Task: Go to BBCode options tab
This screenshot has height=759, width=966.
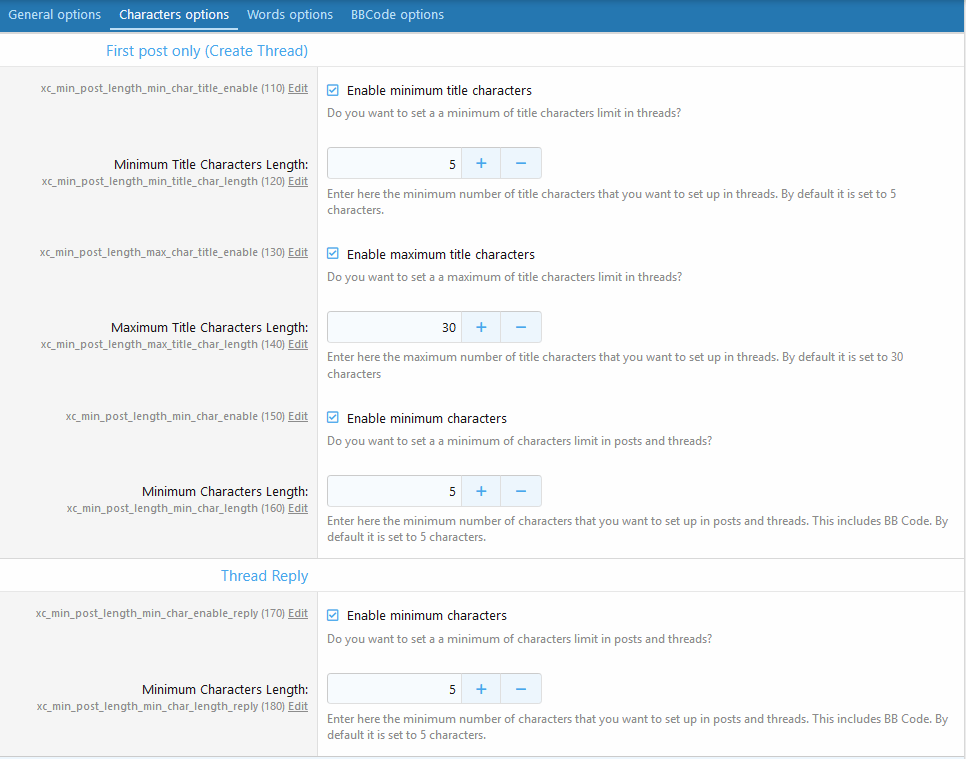Action: click(397, 15)
